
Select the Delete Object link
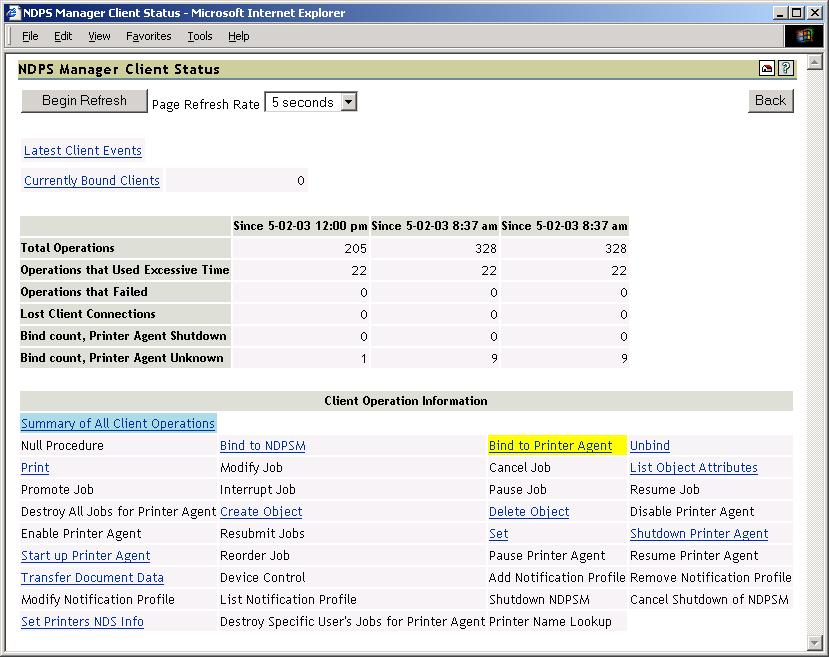(x=528, y=511)
